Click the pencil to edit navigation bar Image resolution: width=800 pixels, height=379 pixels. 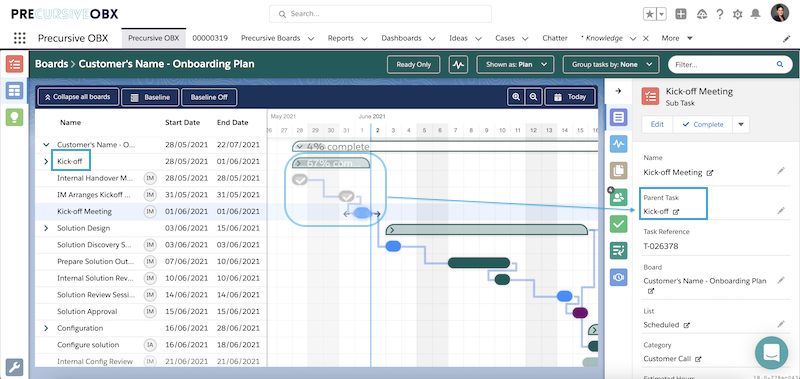pos(786,38)
